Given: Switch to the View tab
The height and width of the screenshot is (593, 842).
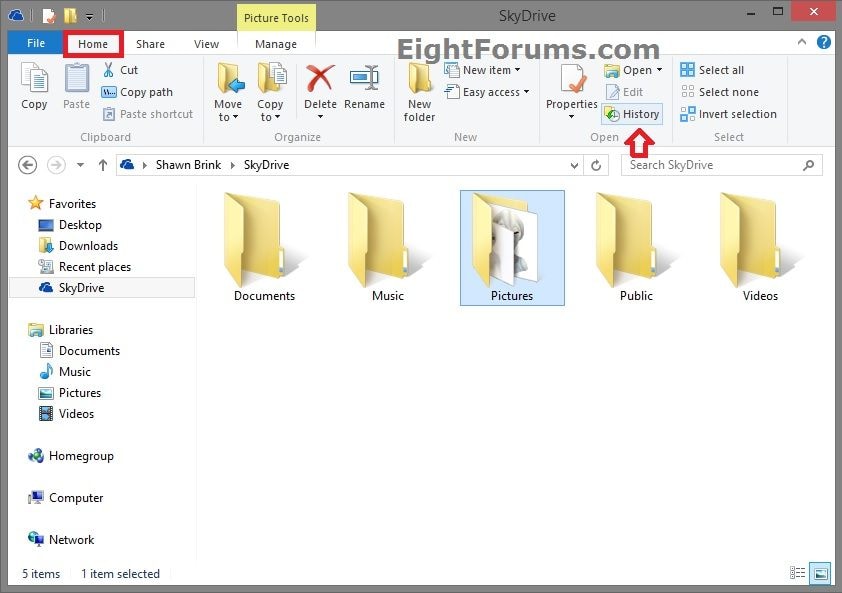Looking at the screenshot, I should point(206,44).
